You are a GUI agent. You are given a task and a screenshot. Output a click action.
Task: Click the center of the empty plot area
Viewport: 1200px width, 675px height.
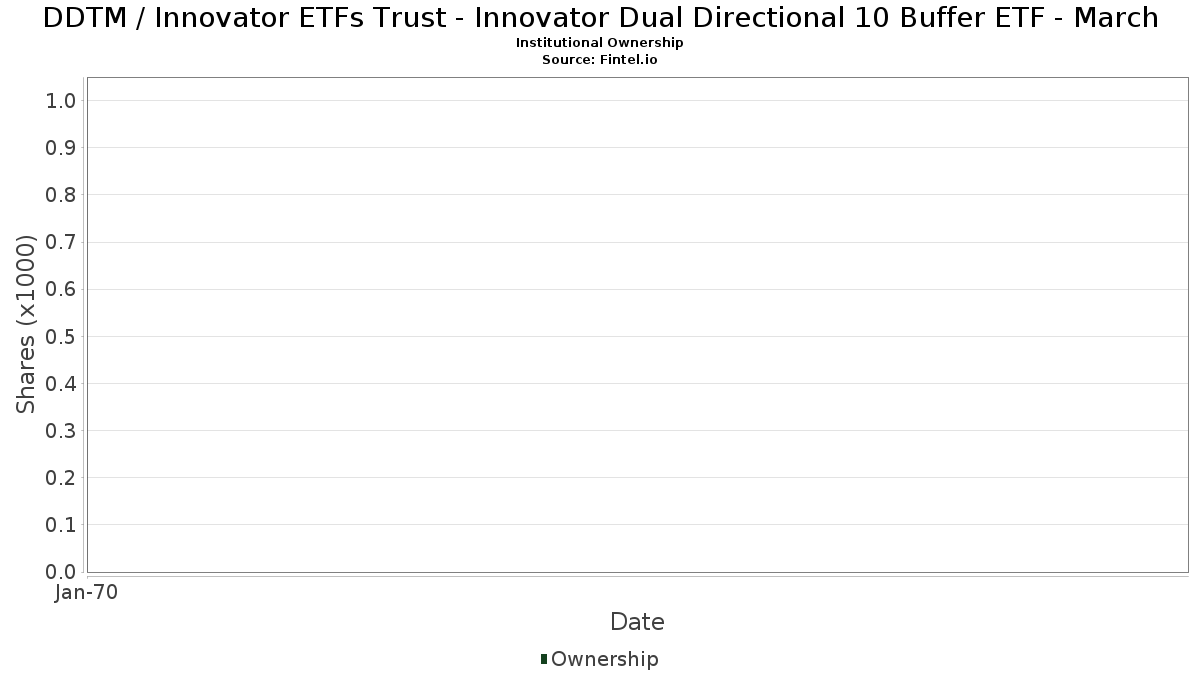637,324
